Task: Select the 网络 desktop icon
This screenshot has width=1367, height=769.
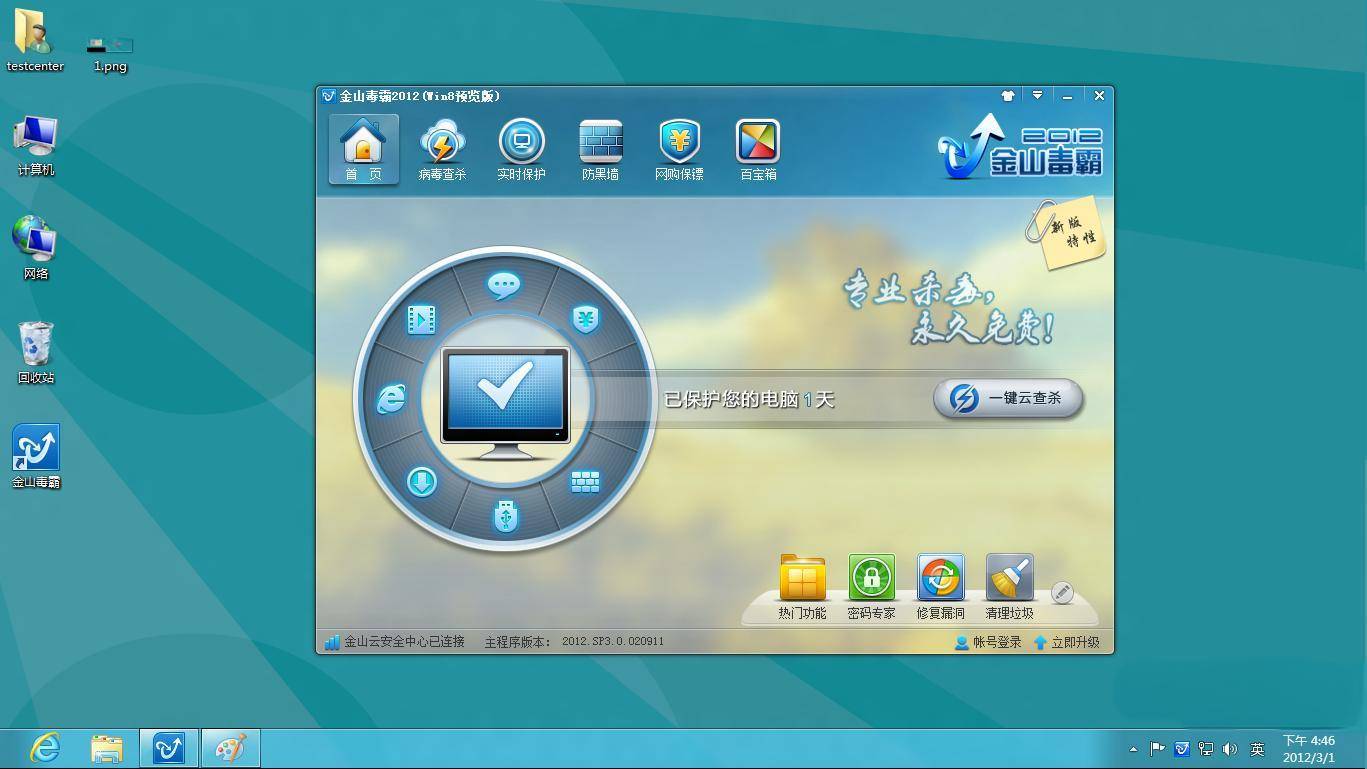Action: point(35,249)
